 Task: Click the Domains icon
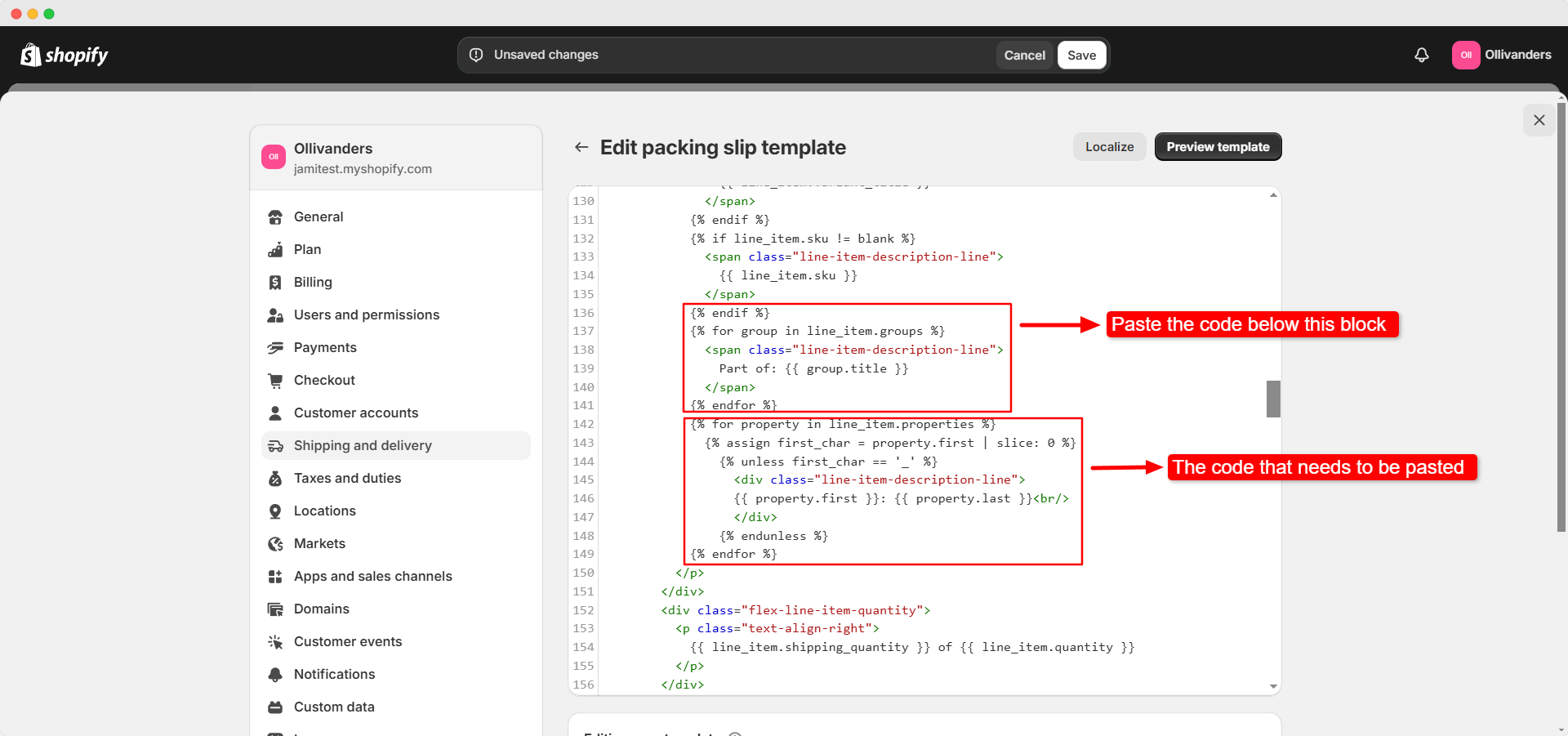tap(275, 609)
